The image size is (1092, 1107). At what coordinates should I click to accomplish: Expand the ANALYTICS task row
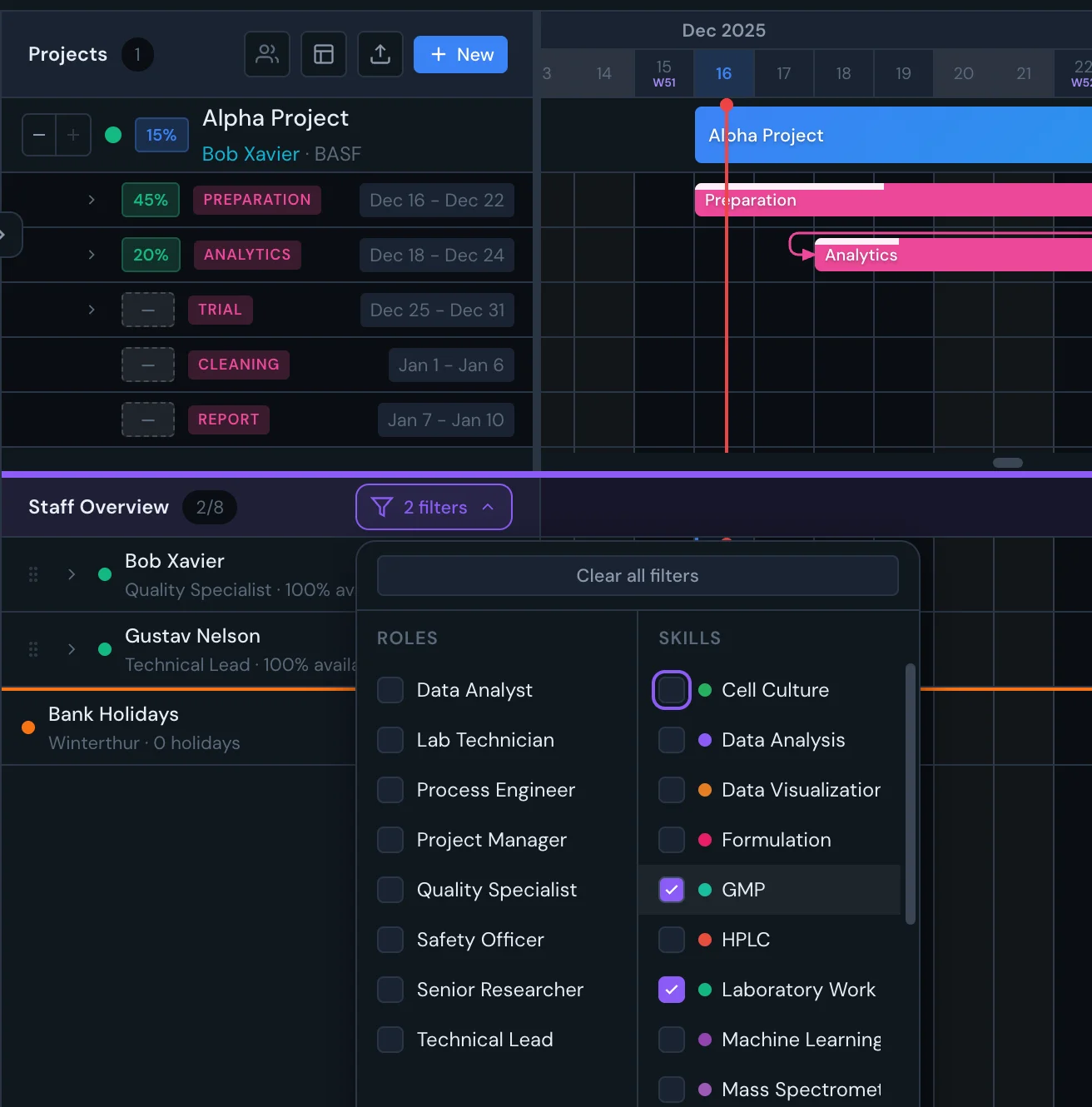tap(92, 255)
